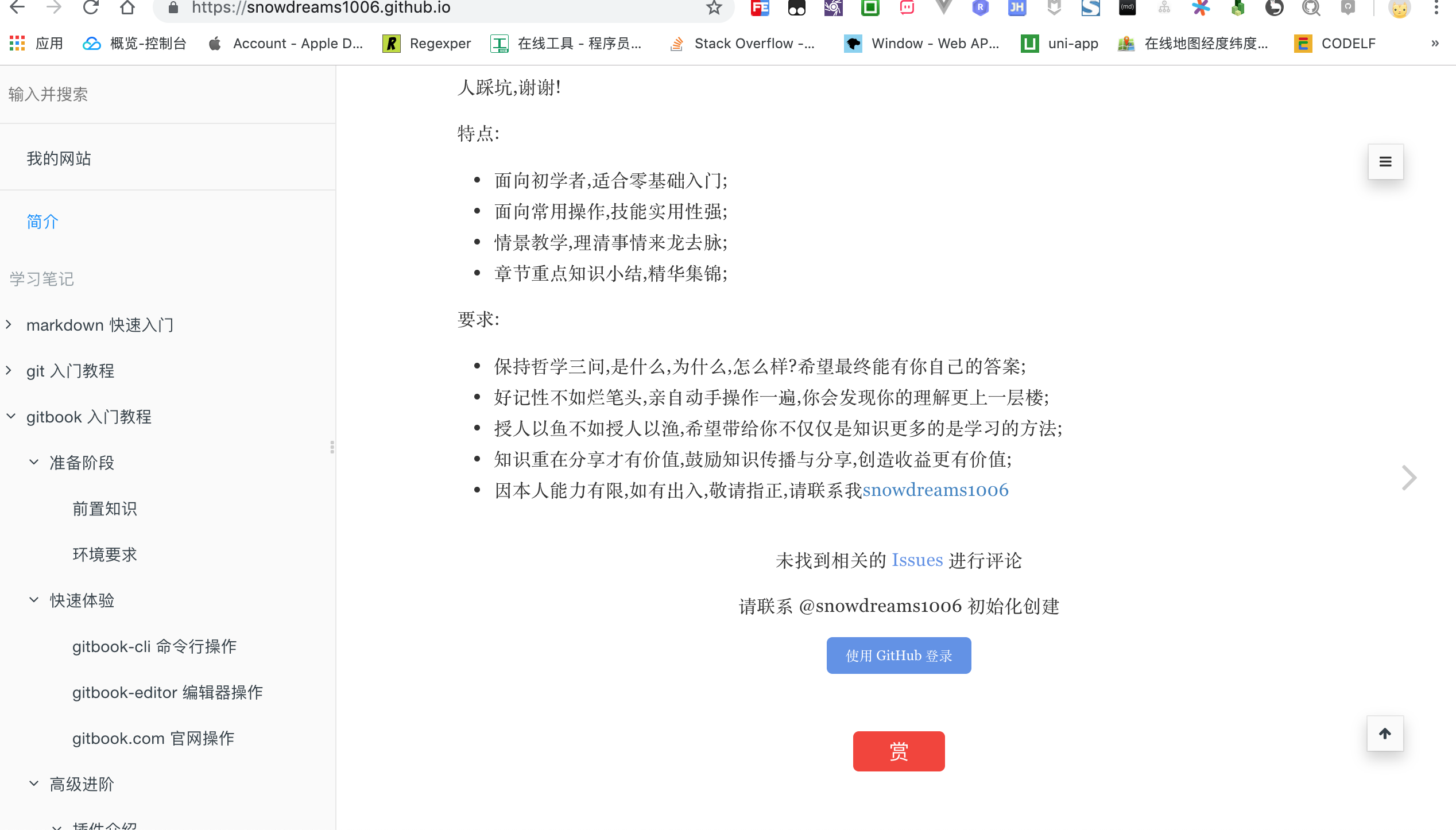
Task: Open the Issues link
Action: pyautogui.click(x=916, y=560)
